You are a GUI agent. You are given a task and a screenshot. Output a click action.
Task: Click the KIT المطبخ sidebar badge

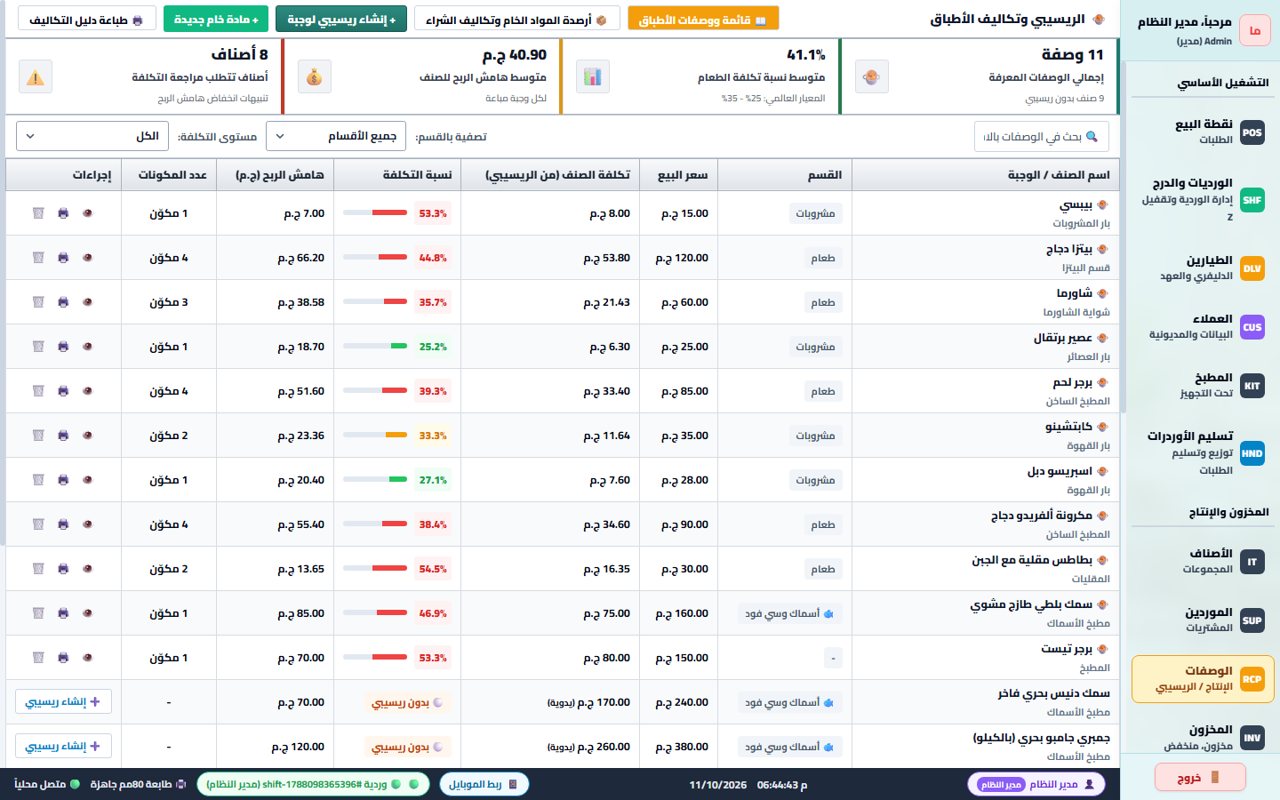point(1252,385)
